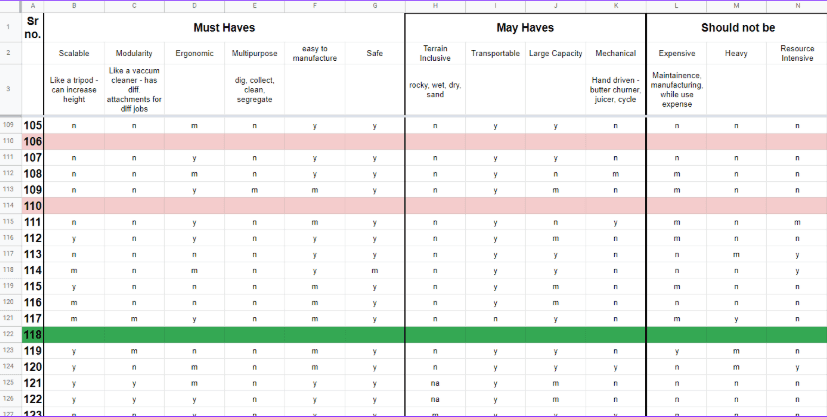Click Safe value 'm' in row 114
This screenshot has width=827, height=417.
point(374,270)
